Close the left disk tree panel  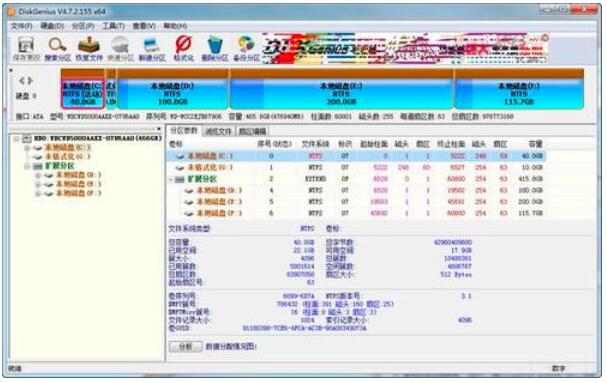pyautogui.click(x=159, y=129)
